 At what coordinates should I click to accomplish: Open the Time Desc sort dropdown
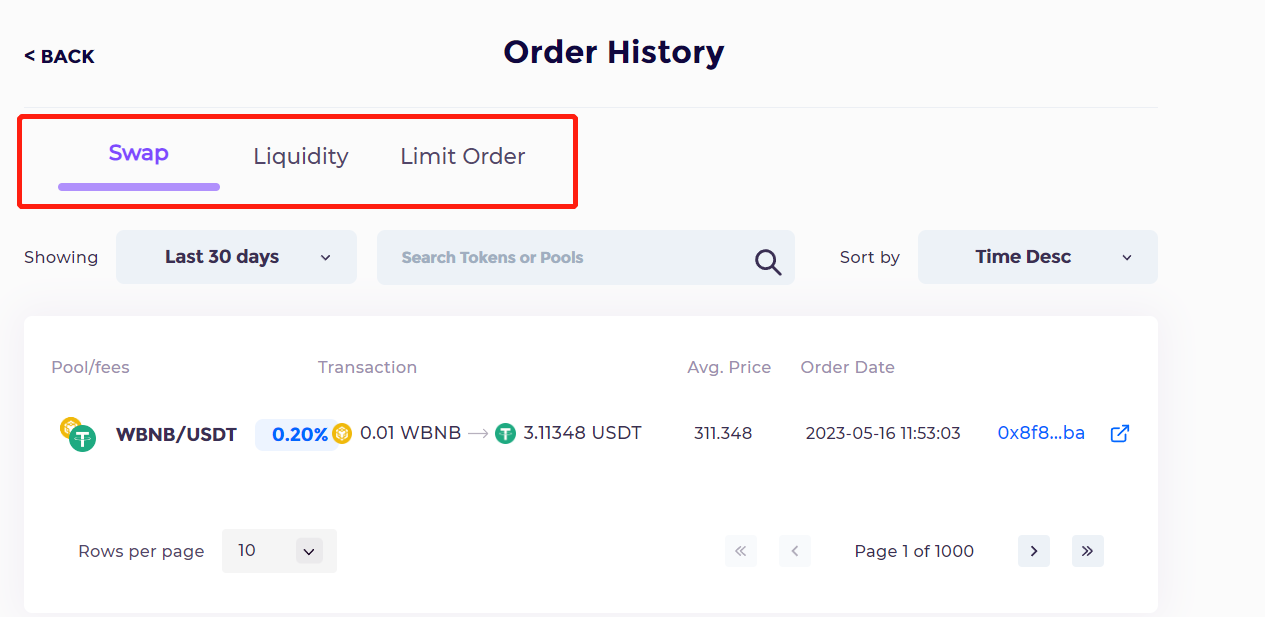[x=1038, y=257]
